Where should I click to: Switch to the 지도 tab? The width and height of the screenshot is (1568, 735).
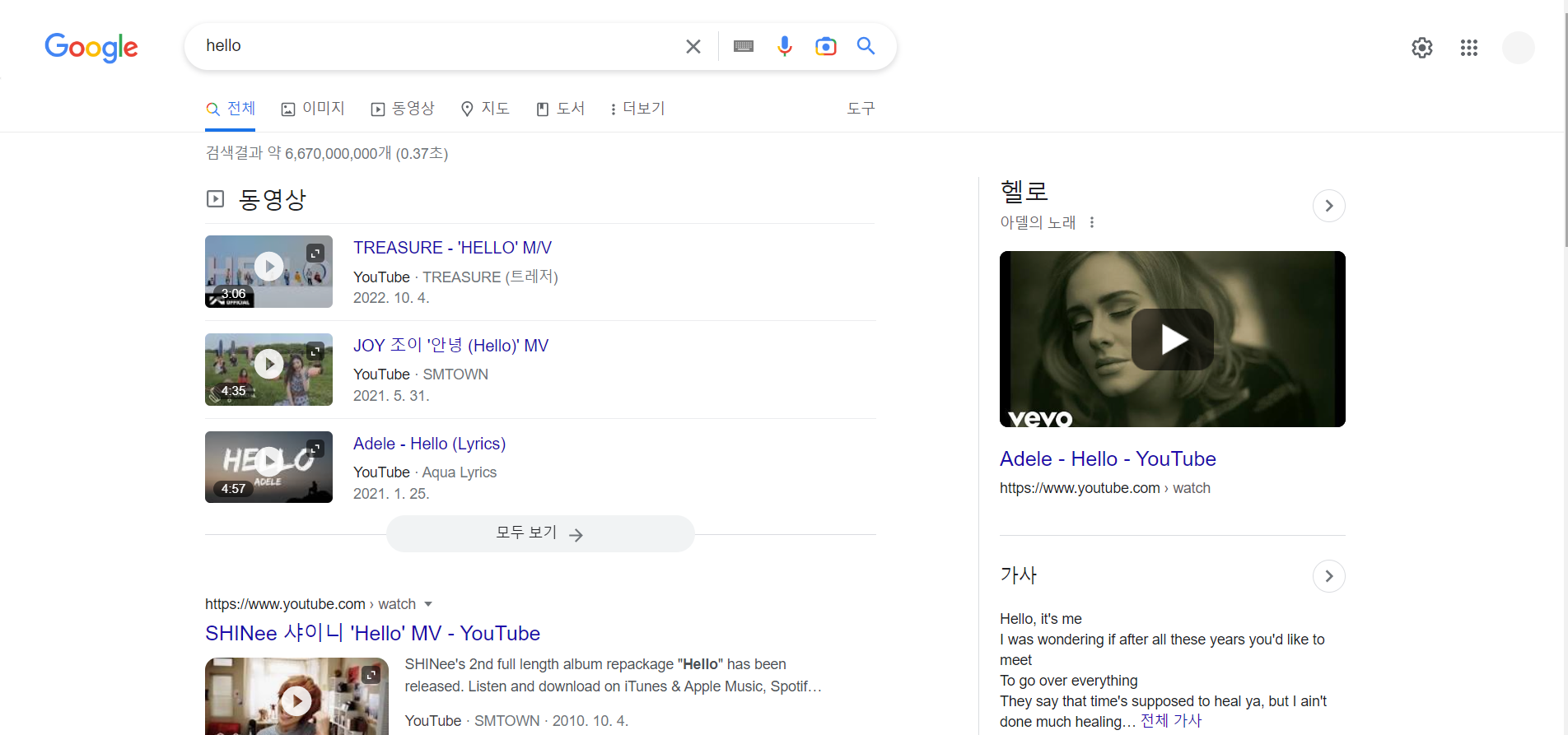coord(485,109)
